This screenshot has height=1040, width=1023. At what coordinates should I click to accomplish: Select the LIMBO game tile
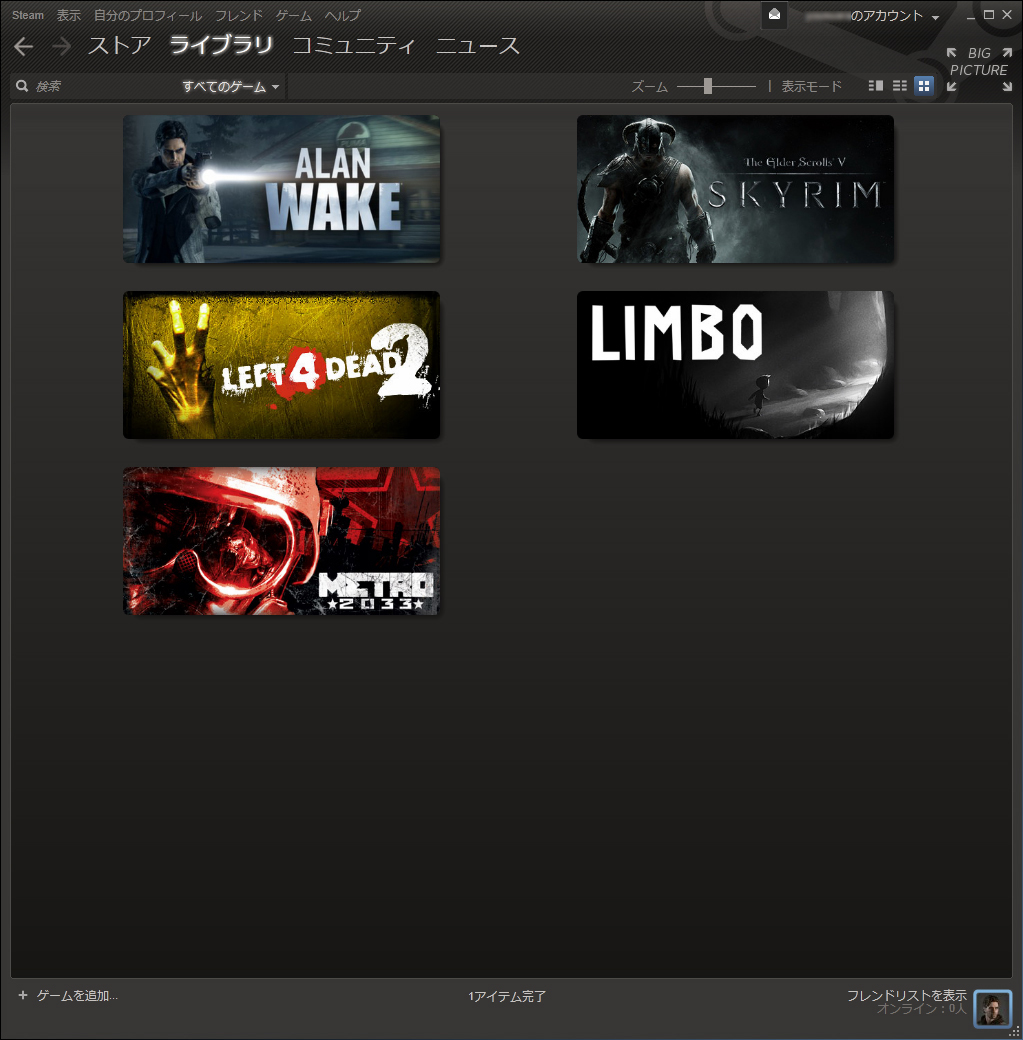coord(735,365)
